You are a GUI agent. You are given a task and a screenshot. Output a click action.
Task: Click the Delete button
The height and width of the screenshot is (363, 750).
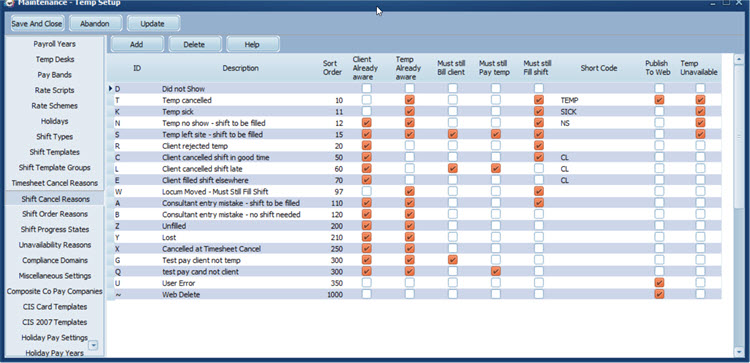click(194, 44)
